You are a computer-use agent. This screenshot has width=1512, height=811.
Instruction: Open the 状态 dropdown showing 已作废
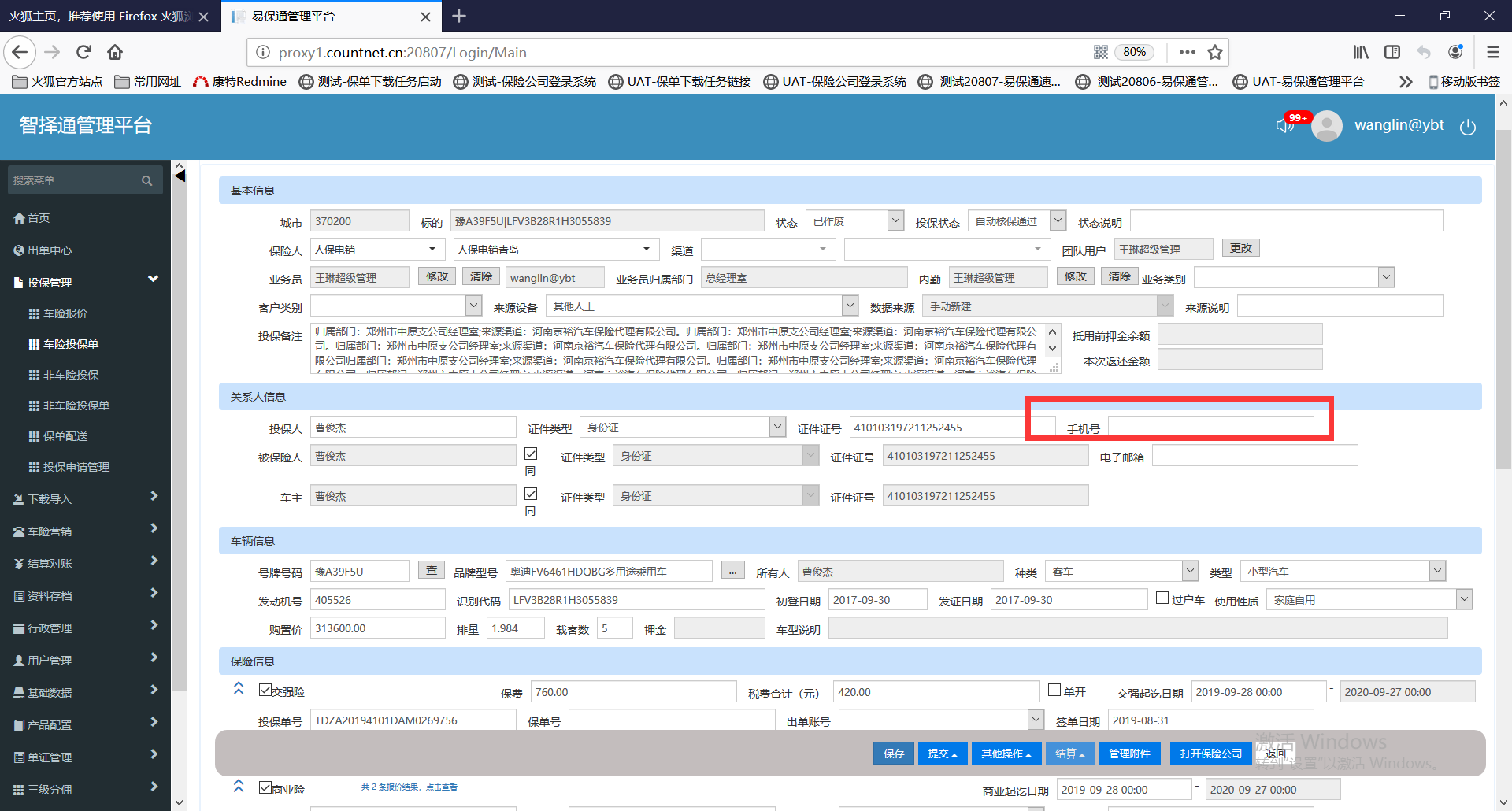coord(895,221)
